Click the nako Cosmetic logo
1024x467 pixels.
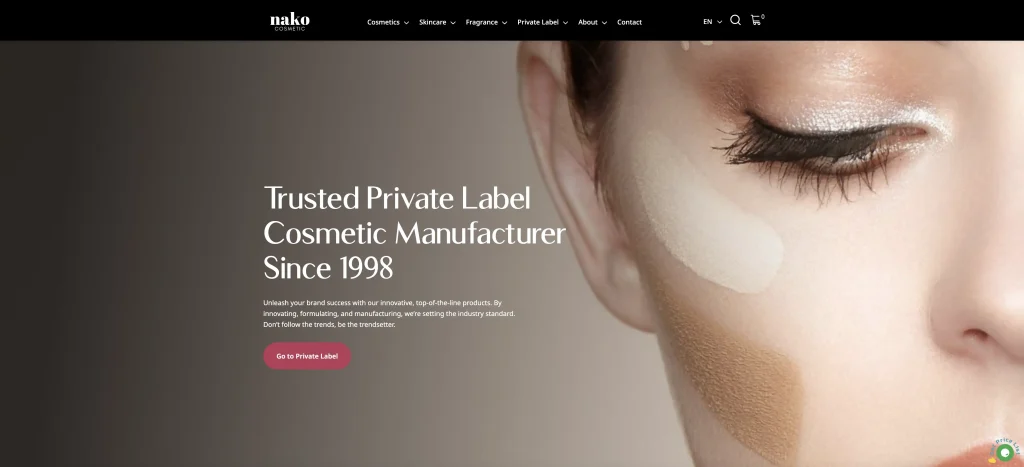pos(290,21)
